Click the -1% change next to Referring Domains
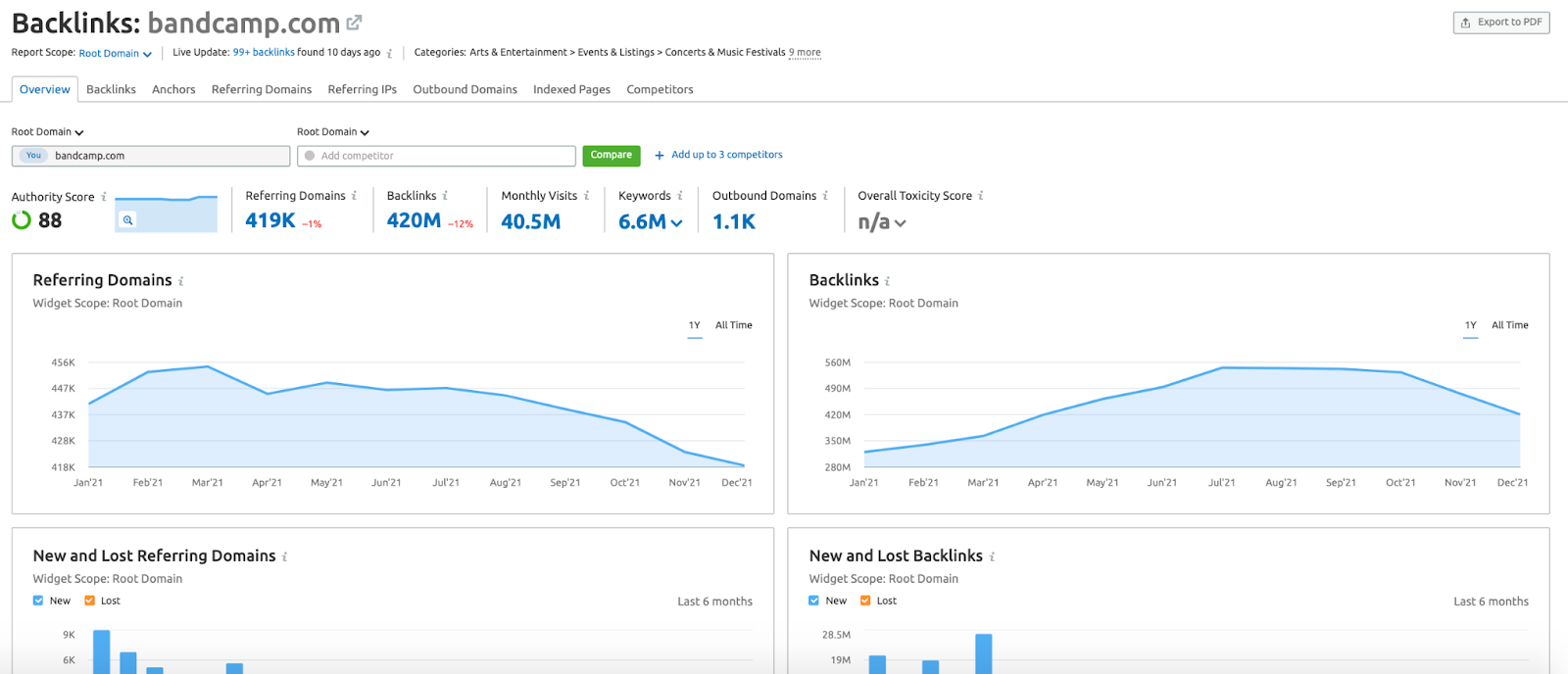 click(312, 224)
